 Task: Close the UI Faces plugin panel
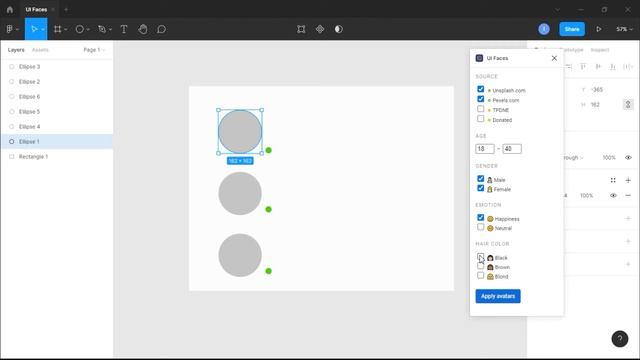coord(554,58)
